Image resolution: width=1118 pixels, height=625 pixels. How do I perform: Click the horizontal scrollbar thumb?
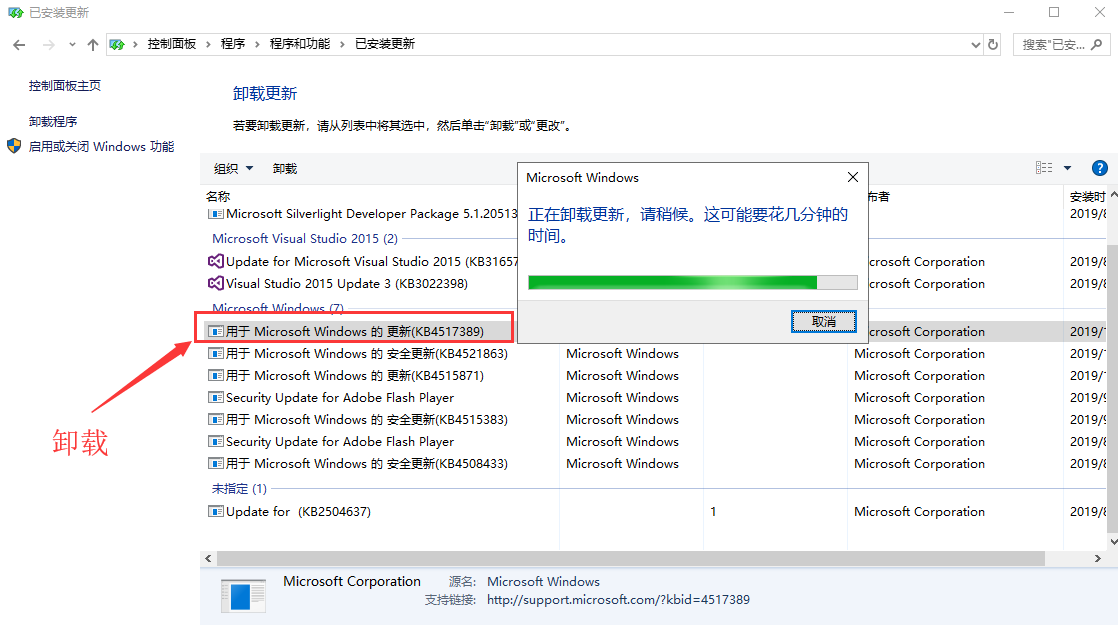631,559
